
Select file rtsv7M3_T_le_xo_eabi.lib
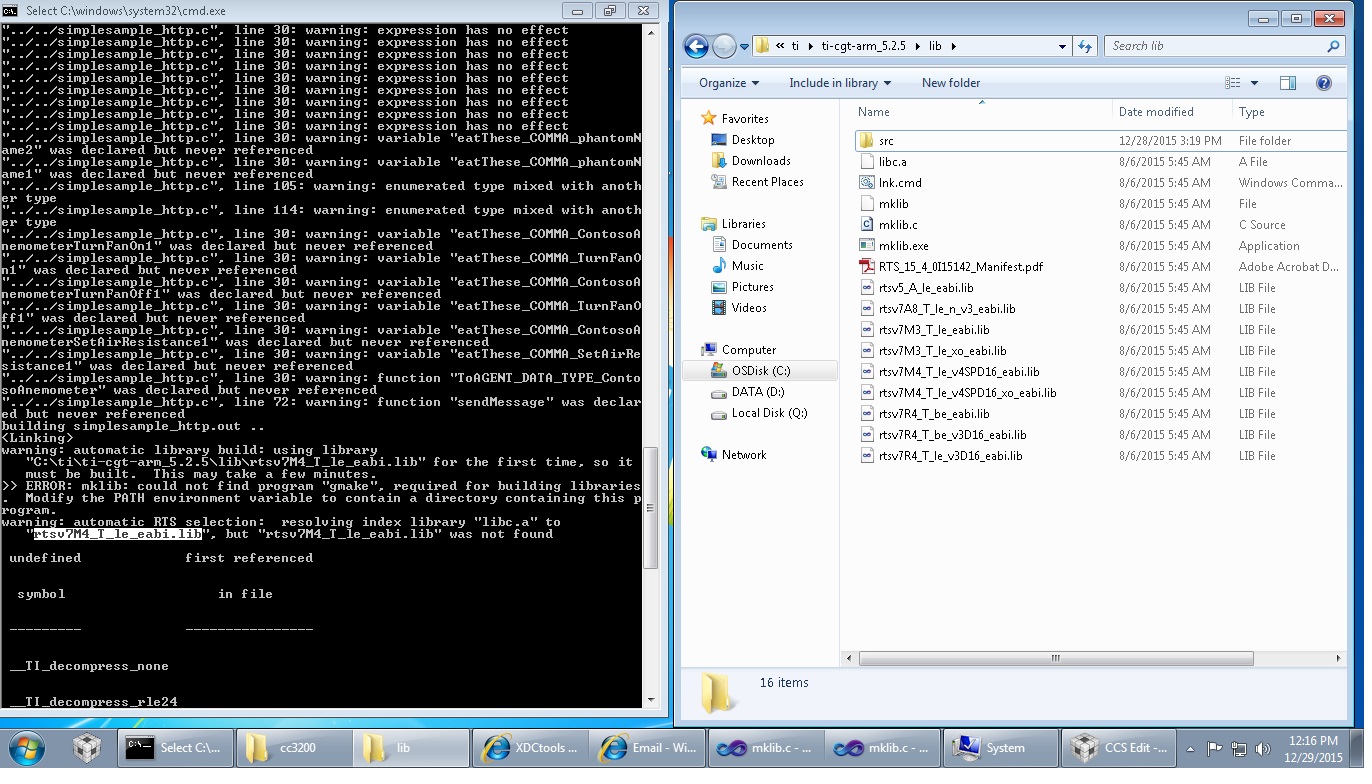942,351
